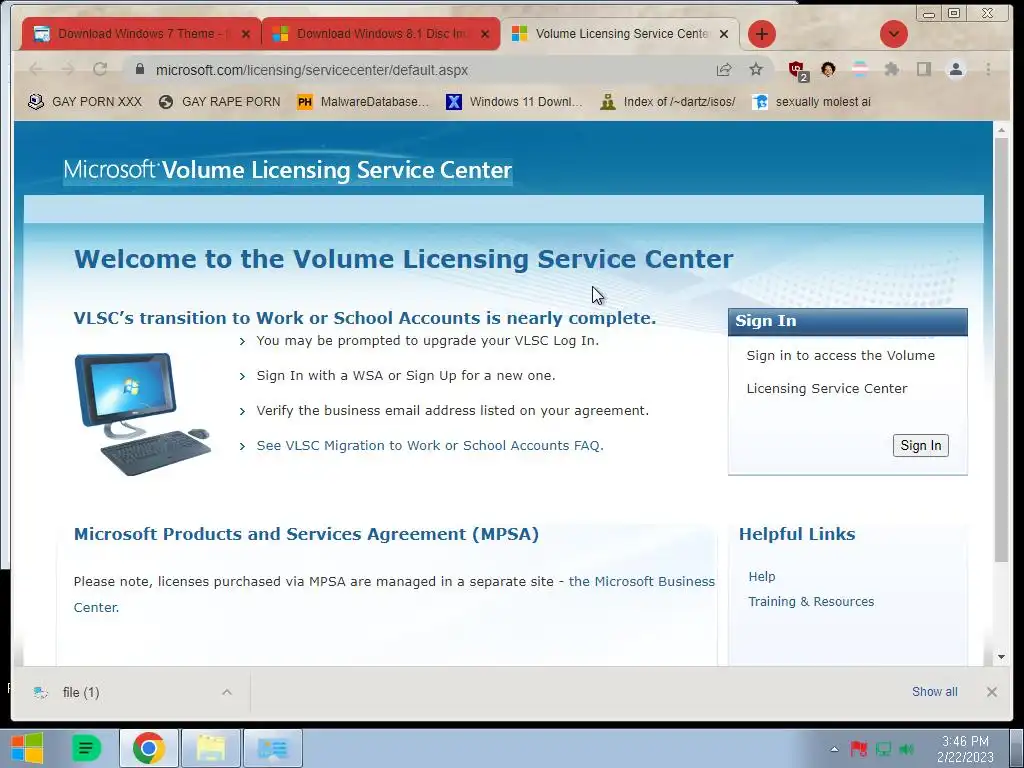Image resolution: width=1024 pixels, height=768 pixels.
Task: Open the volume speaker tray icon
Action: (906, 748)
